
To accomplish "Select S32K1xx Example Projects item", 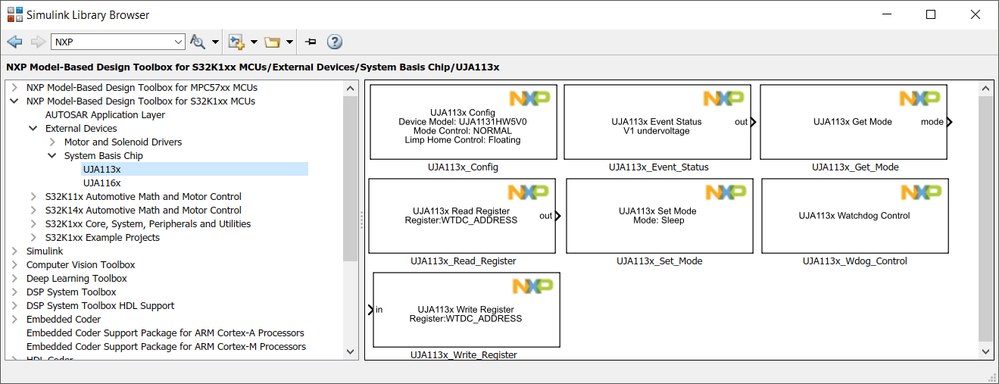I will coord(102,238).
